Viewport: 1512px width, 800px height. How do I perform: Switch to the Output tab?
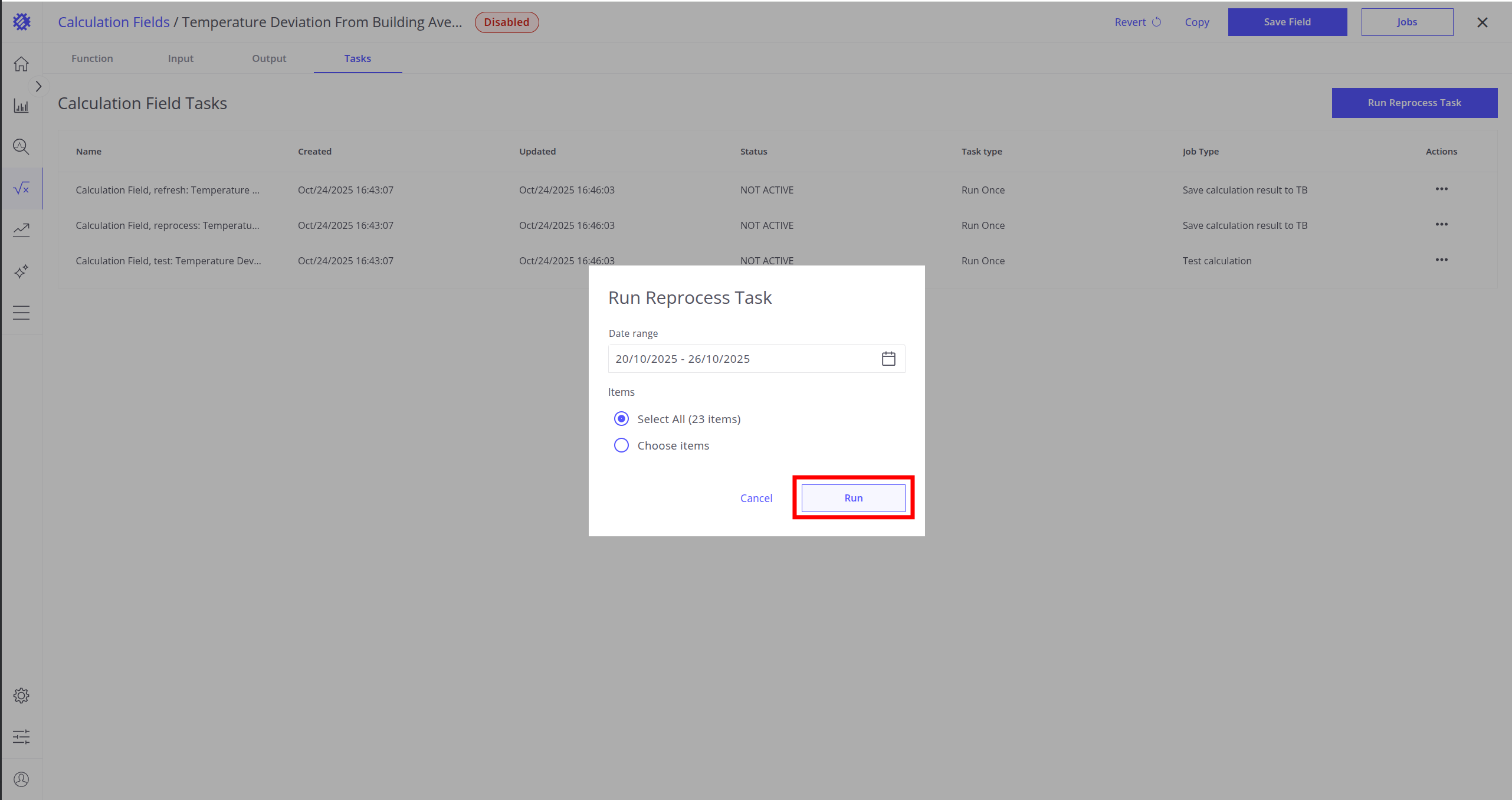(269, 58)
